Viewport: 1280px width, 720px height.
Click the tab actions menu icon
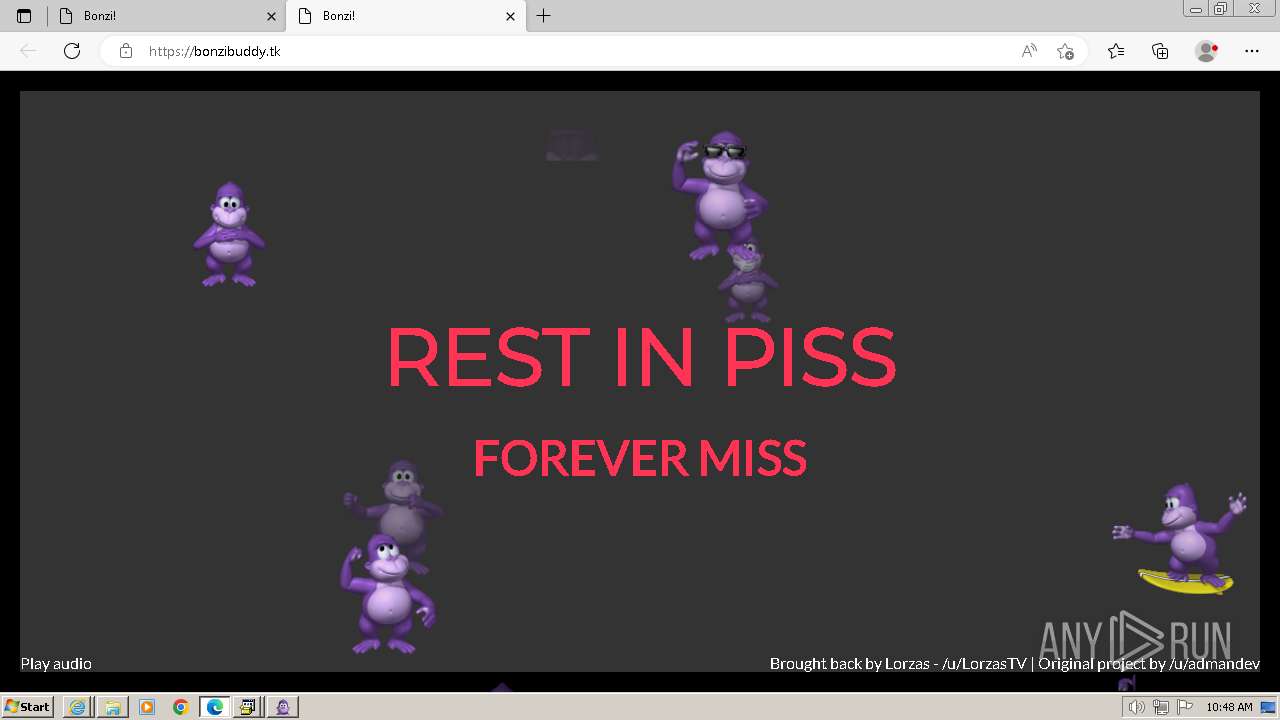(24, 16)
